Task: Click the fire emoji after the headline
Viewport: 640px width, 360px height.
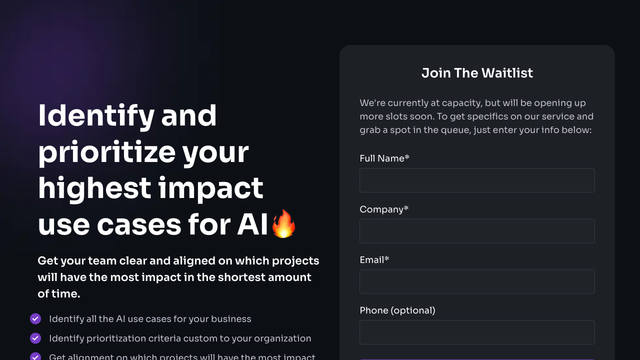Action: [284, 224]
